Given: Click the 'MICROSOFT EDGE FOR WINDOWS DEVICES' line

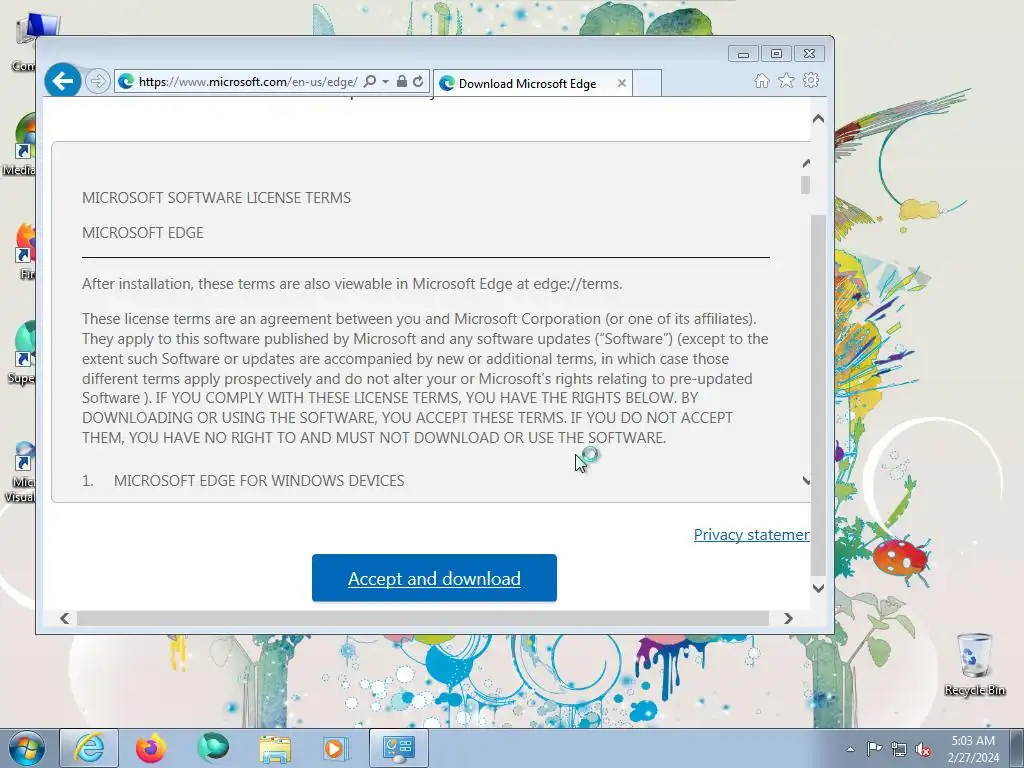Looking at the screenshot, I should pyautogui.click(x=259, y=481).
